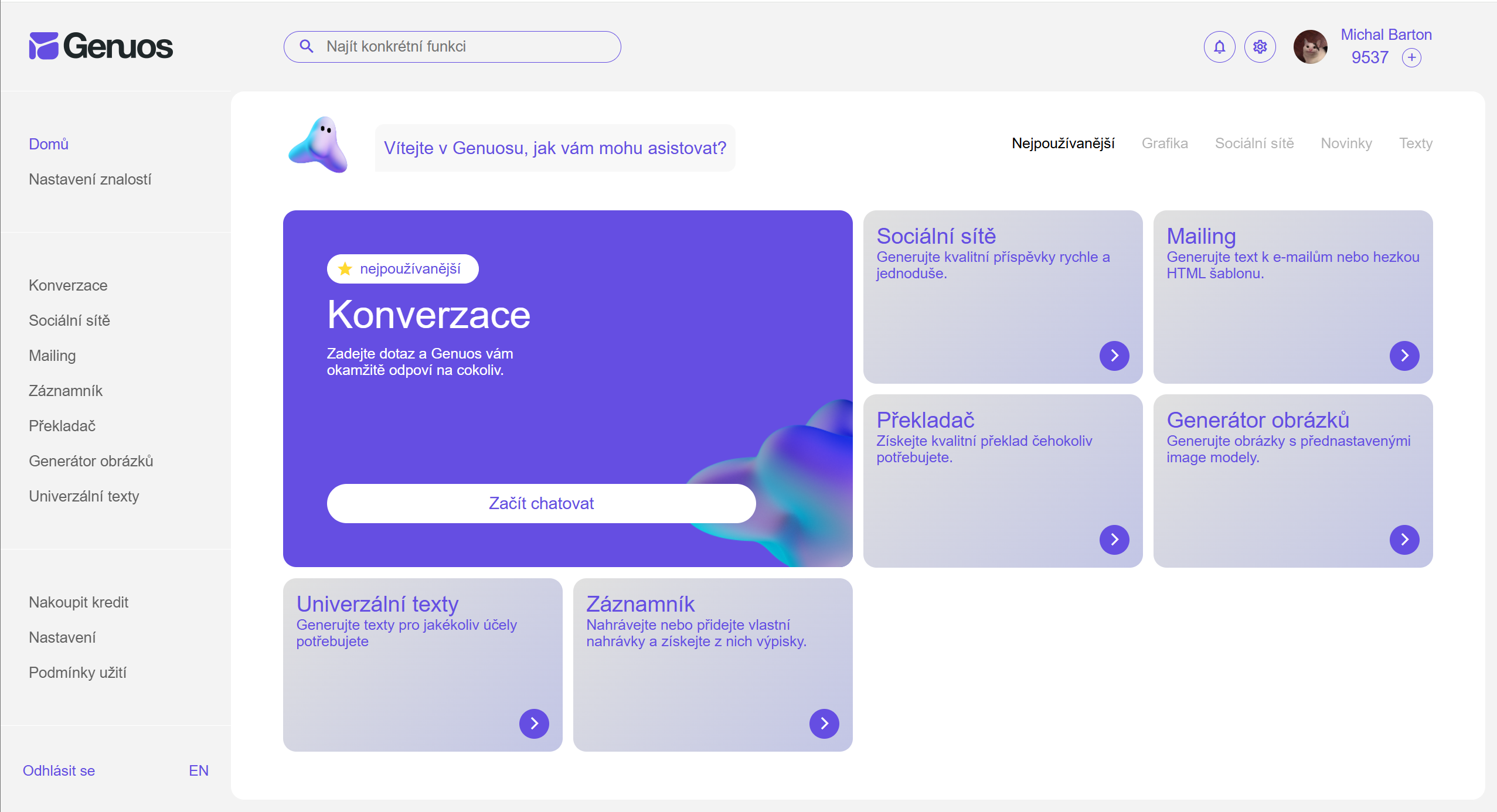This screenshot has width=1497, height=812.
Task: Open Univerzální texty in sidebar
Action: [x=84, y=496]
